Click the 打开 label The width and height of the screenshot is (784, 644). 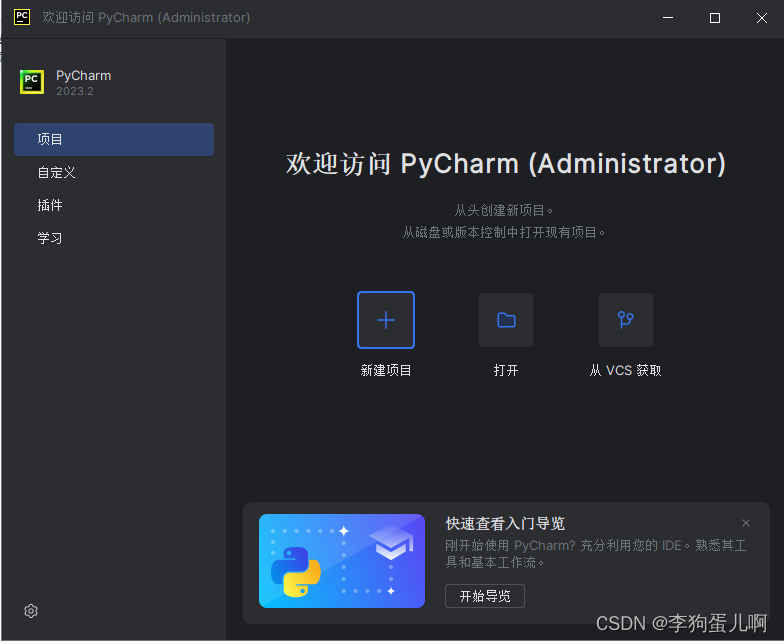tap(506, 370)
